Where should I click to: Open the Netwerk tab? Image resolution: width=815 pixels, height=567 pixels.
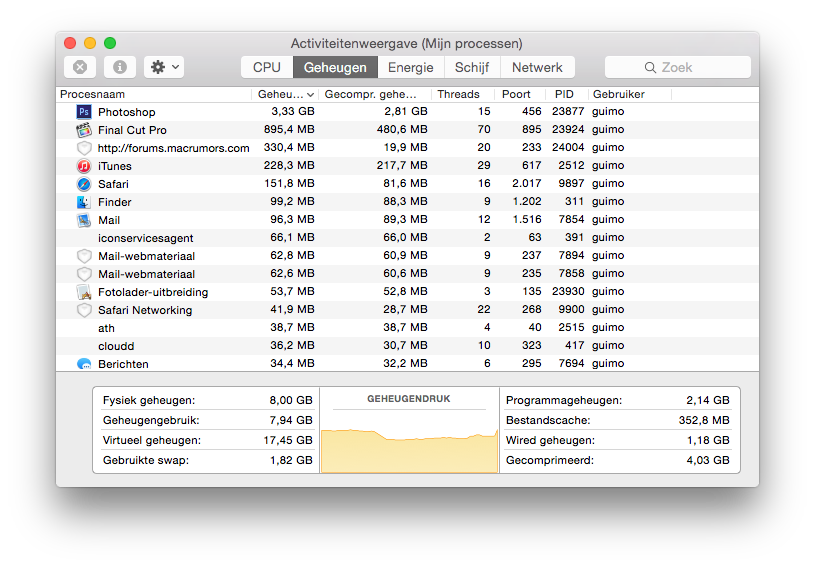coord(537,67)
